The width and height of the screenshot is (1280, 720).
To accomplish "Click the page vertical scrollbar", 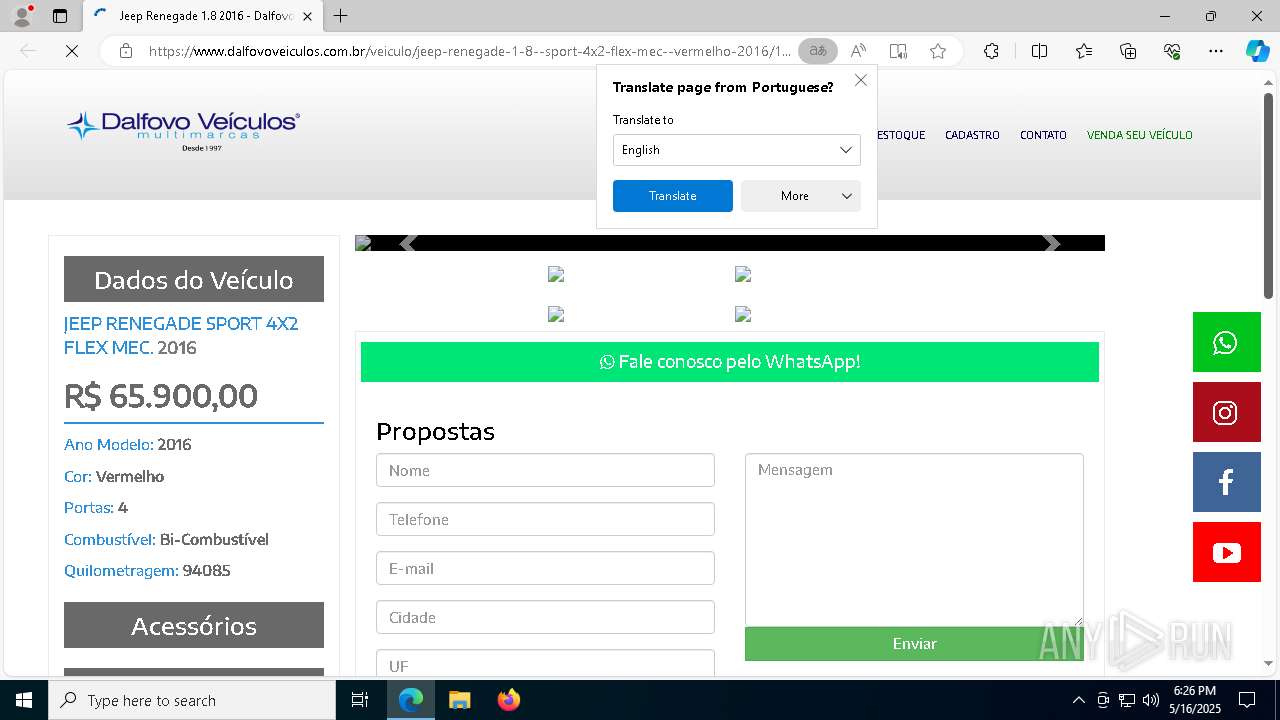I will 1269,195.
